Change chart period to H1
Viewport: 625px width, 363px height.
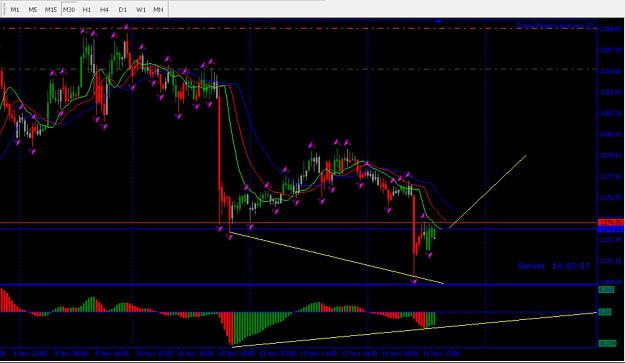point(86,9)
